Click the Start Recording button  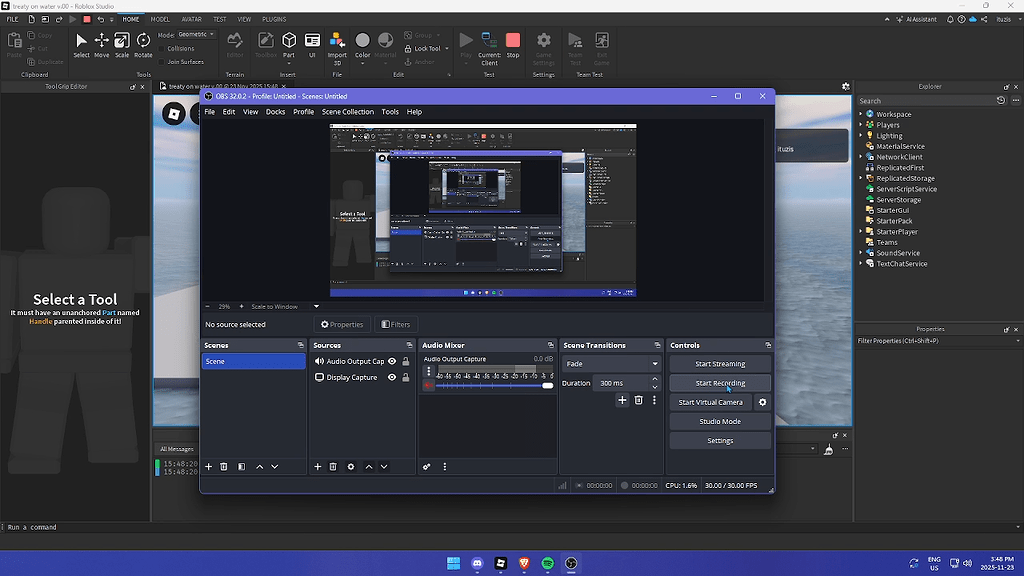720,383
